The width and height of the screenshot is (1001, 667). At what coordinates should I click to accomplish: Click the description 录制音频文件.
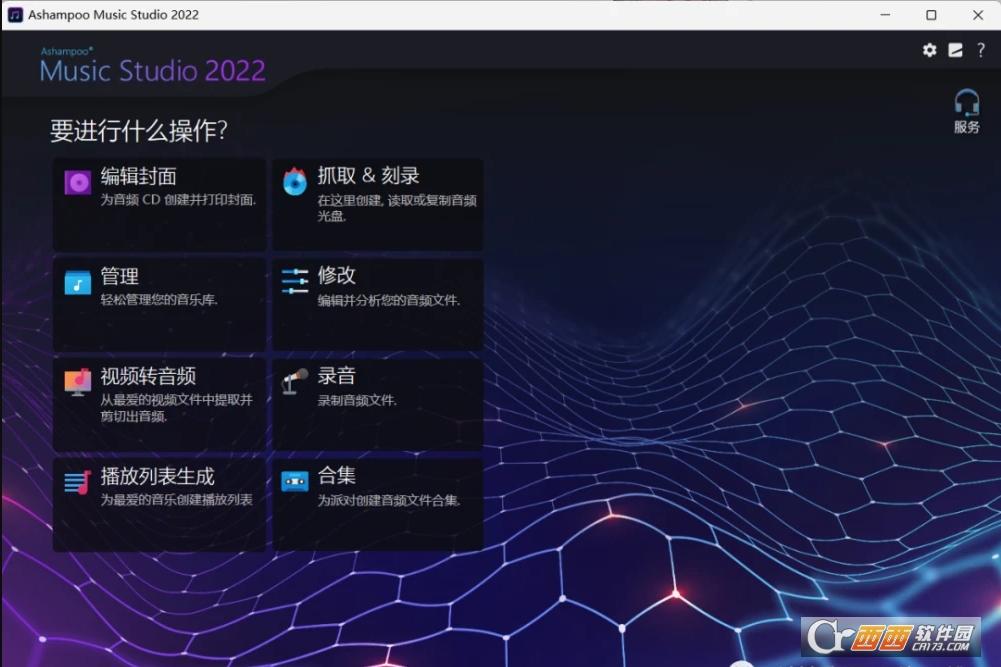click(358, 400)
